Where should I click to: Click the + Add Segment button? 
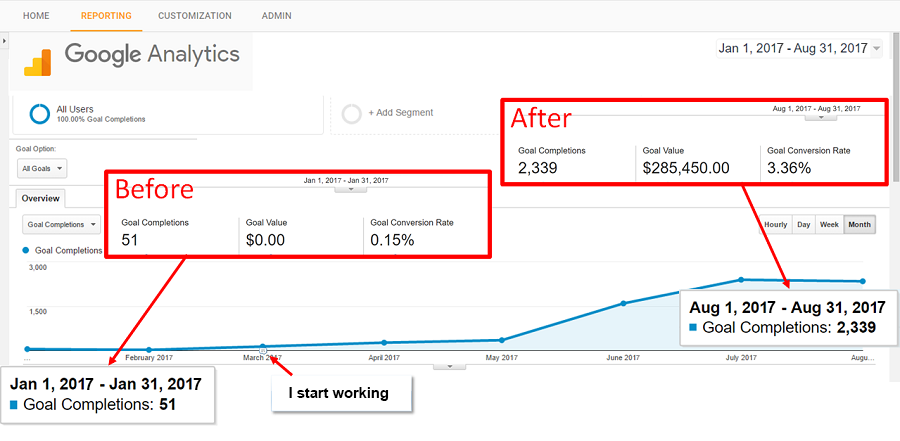[x=400, y=113]
